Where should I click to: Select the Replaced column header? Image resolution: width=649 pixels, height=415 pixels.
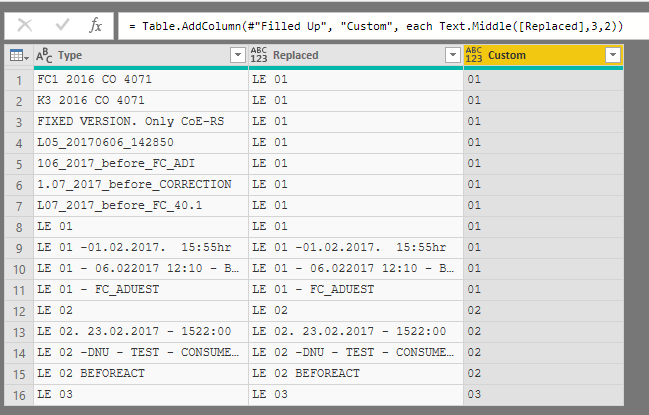click(x=356, y=55)
